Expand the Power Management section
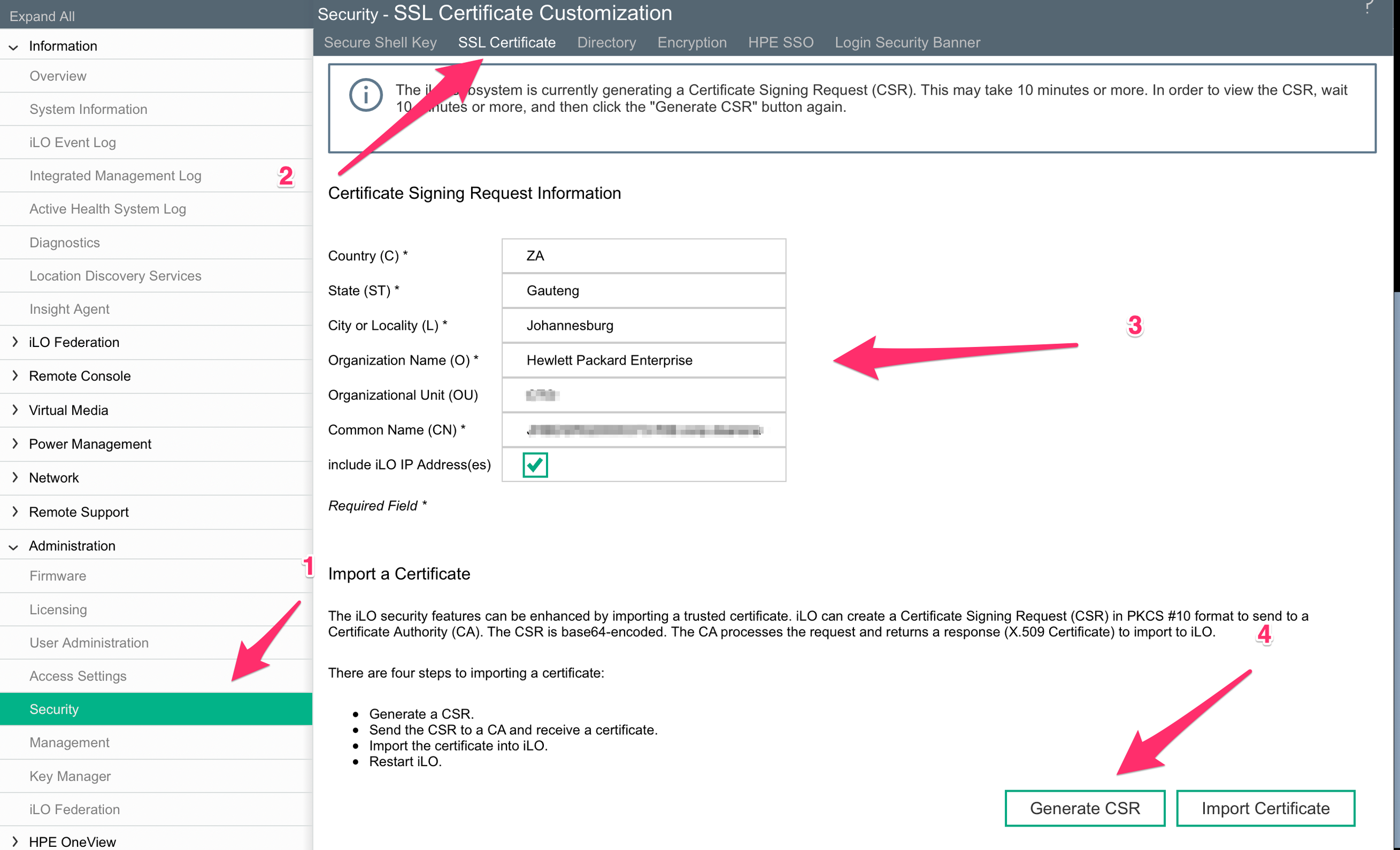This screenshot has height=850, width=1400. coord(15,444)
